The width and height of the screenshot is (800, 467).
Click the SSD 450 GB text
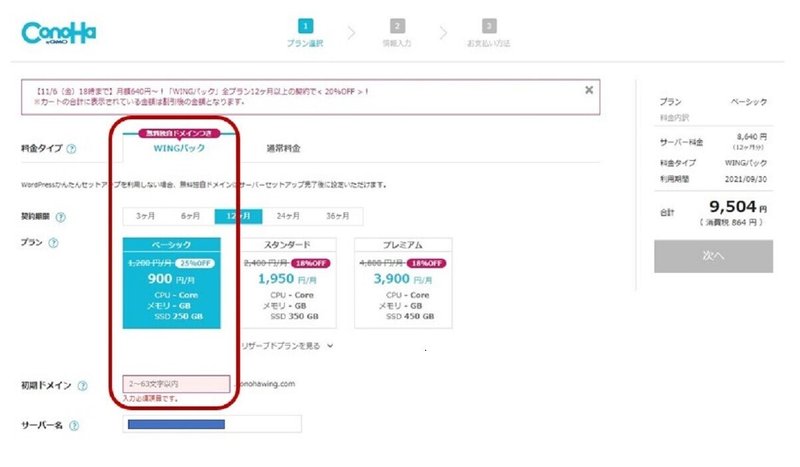(x=410, y=316)
